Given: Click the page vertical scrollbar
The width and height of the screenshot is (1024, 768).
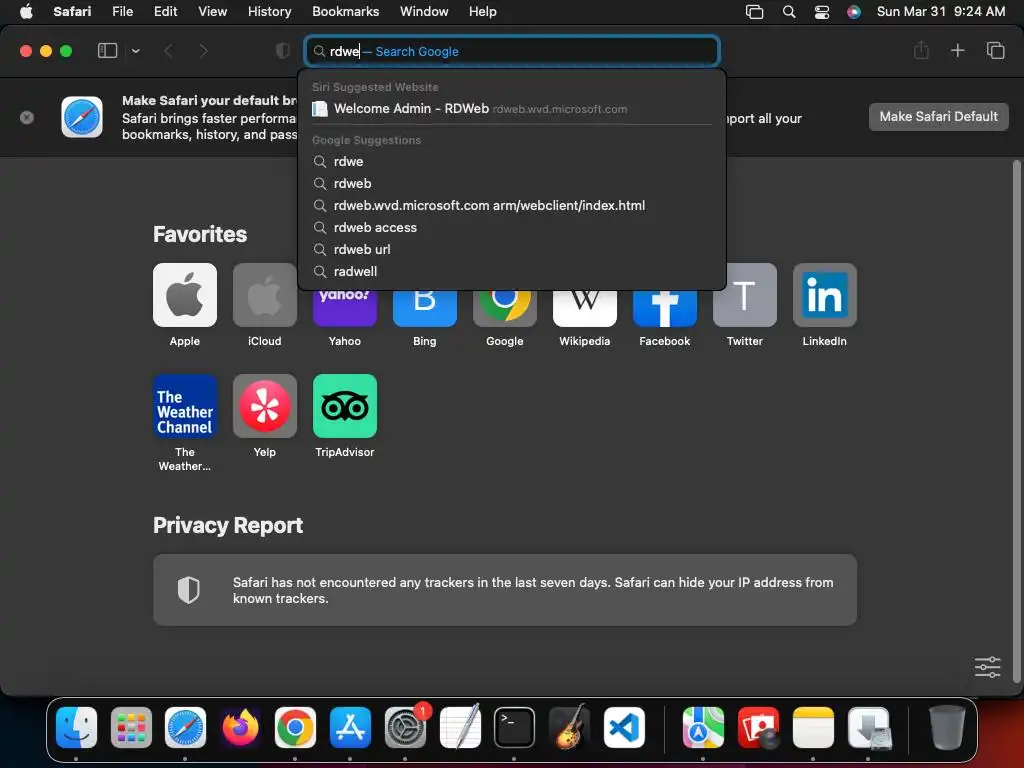Looking at the screenshot, I should point(1016,421).
